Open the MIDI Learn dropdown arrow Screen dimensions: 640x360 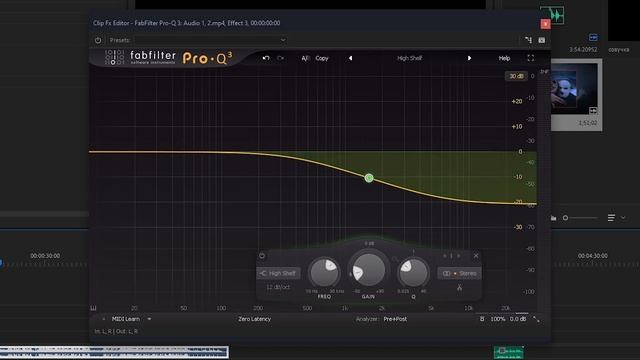pos(149,319)
